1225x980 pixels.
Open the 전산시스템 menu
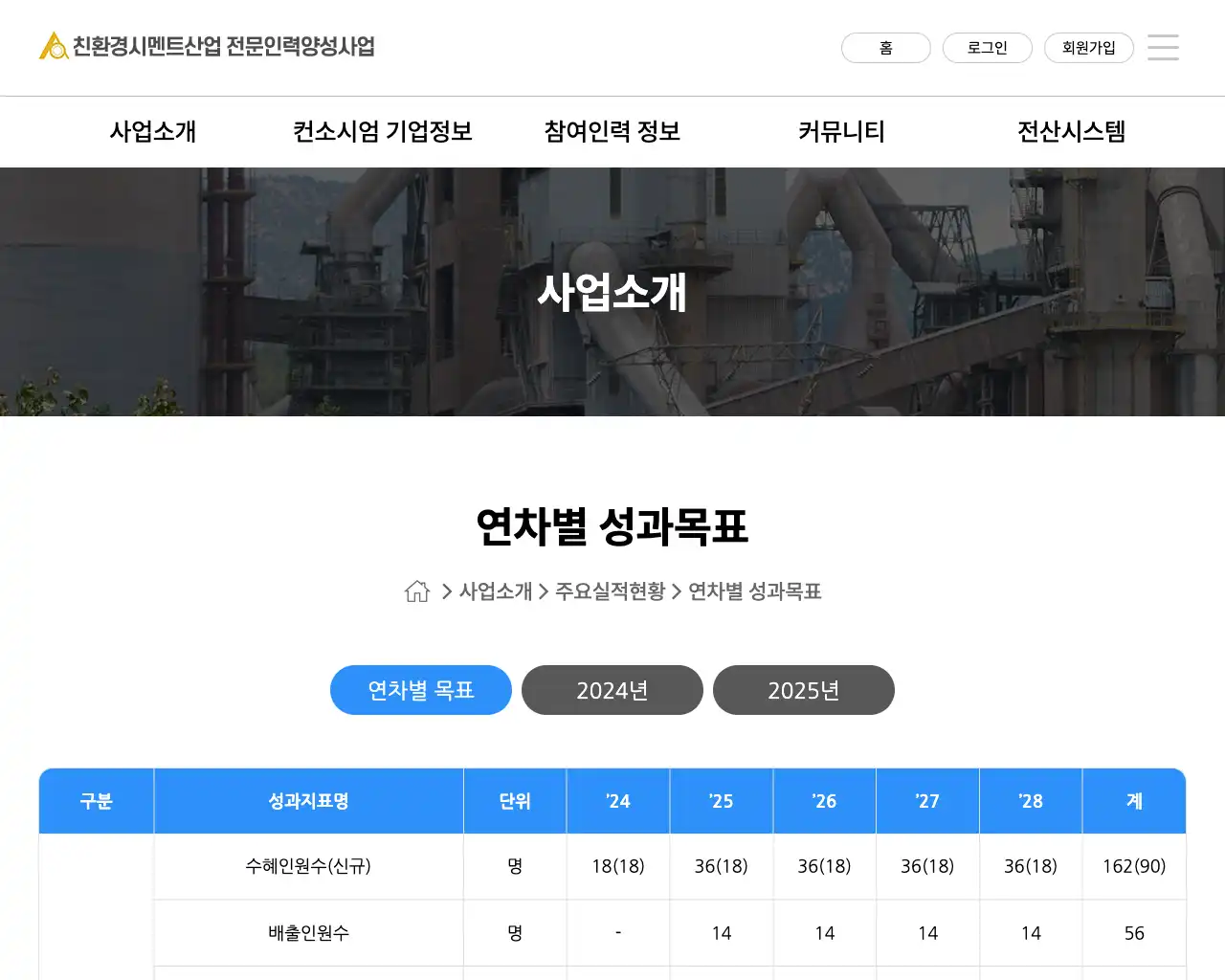click(1071, 132)
